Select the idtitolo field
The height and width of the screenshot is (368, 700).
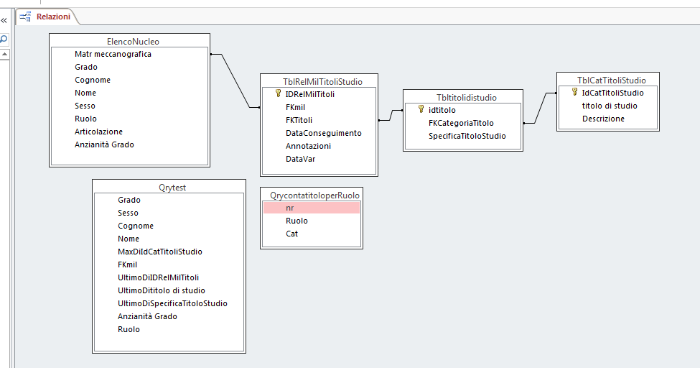(442, 110)
